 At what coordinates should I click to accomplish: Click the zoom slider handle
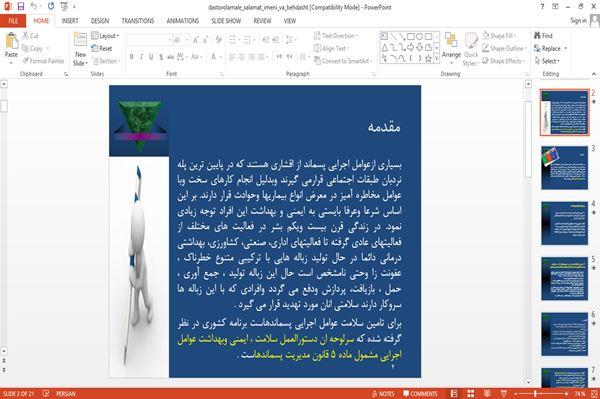coord(535,394)
